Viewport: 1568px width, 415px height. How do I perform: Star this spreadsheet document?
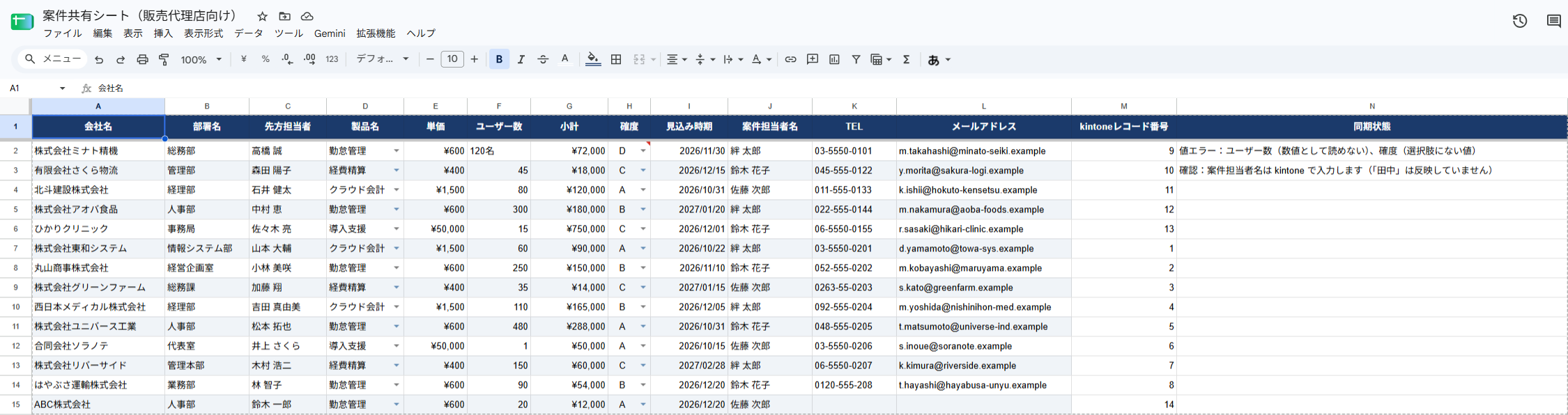click(262, 16)
